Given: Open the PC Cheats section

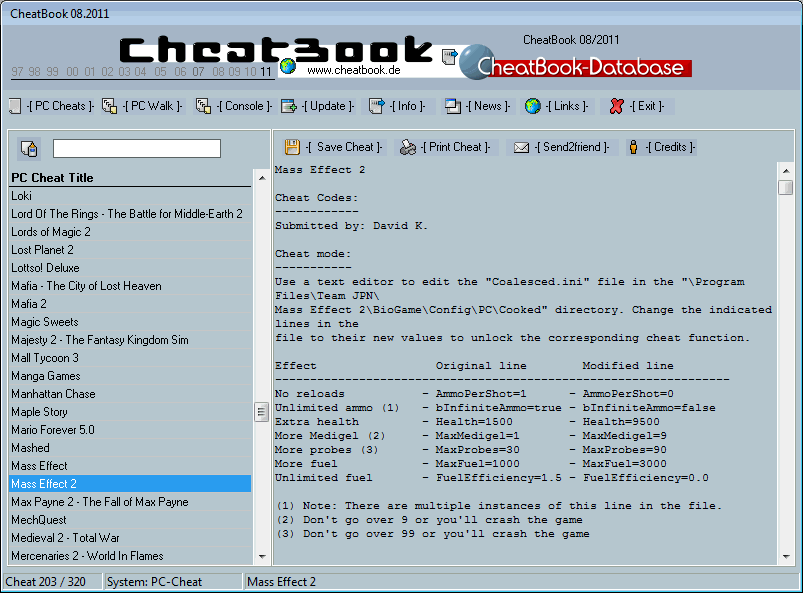Looking at the screenshot, I should (x=60, y=106).
